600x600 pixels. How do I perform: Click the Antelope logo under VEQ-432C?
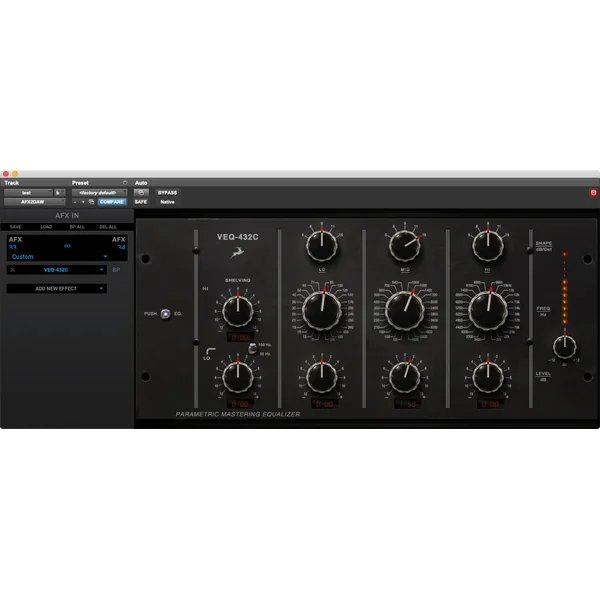pos(238,252)
